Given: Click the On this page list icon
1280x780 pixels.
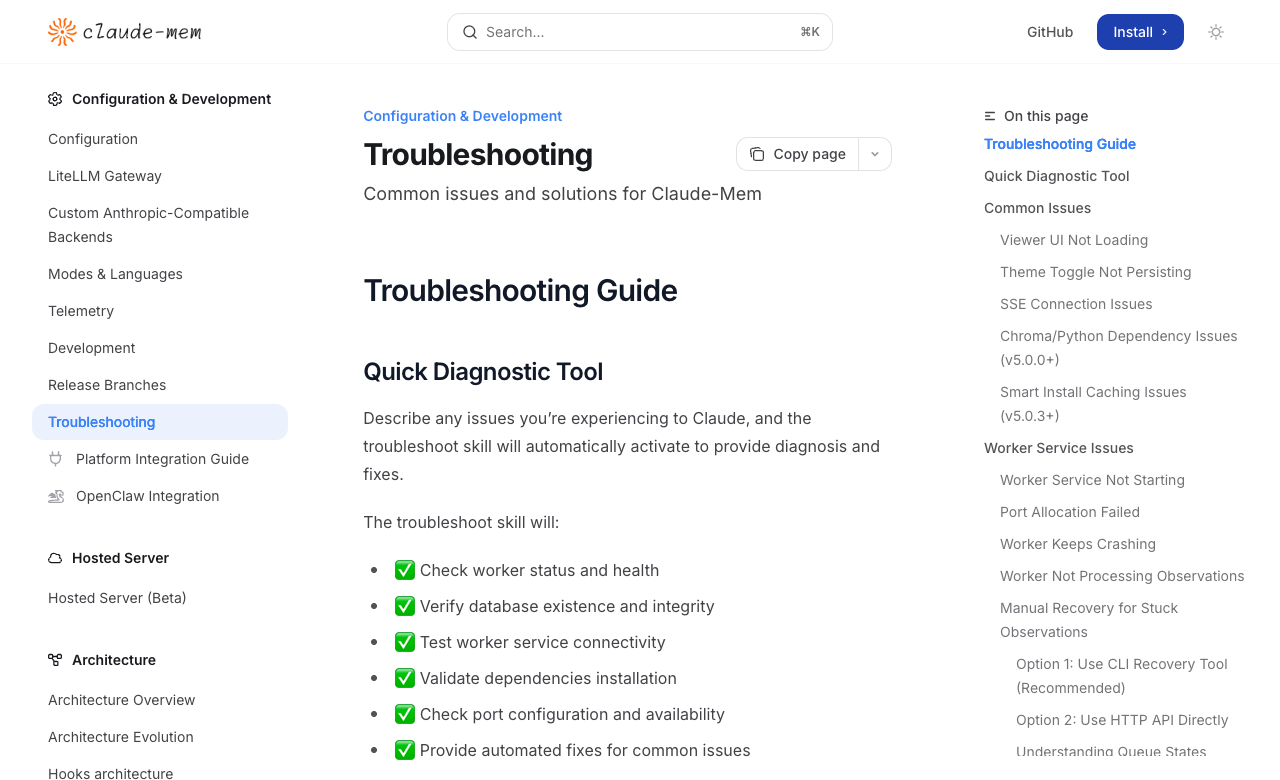Looking at the screenshot, I should click(x=990, y=116).
